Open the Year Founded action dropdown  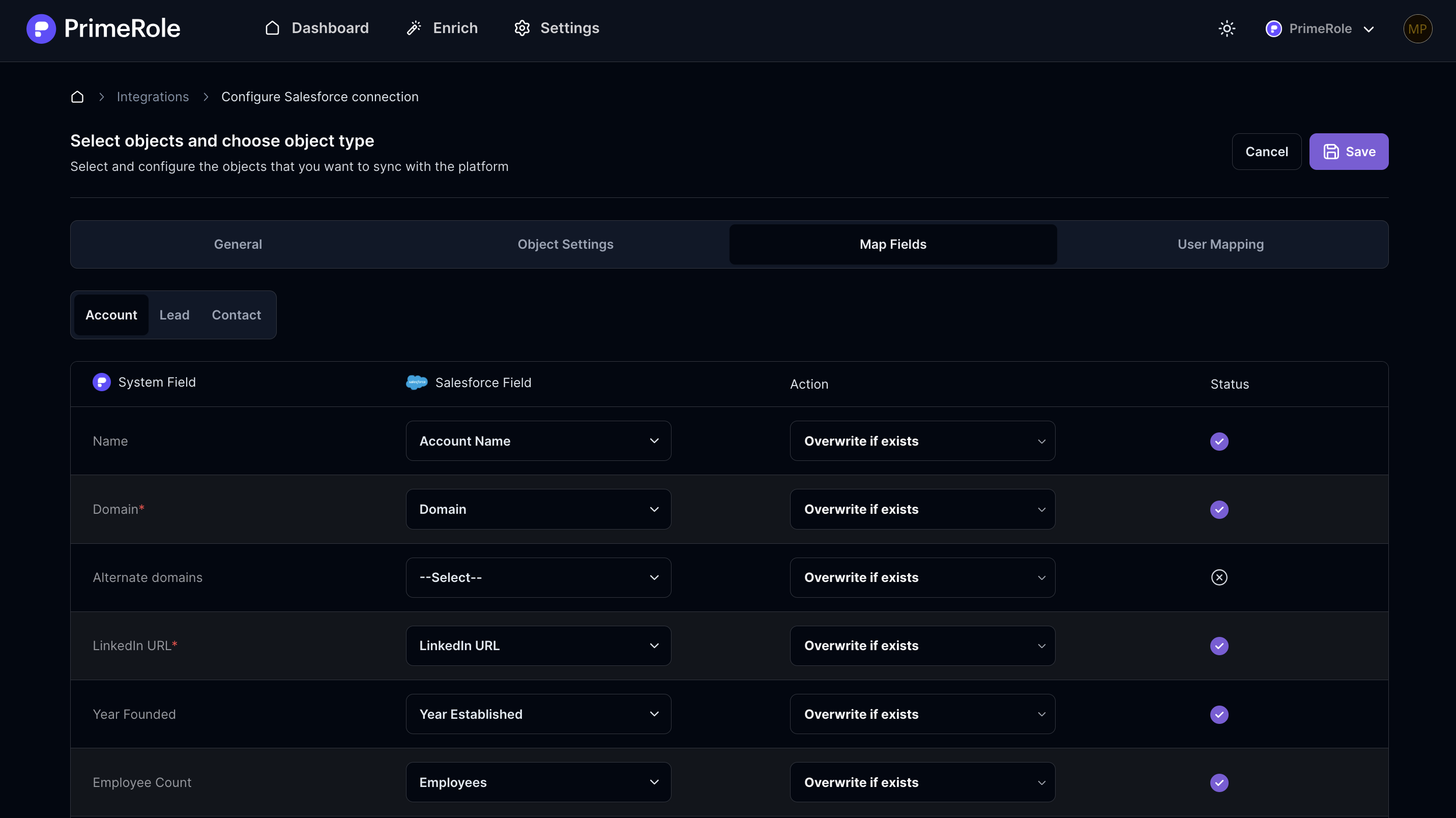[x=922, y=715]
